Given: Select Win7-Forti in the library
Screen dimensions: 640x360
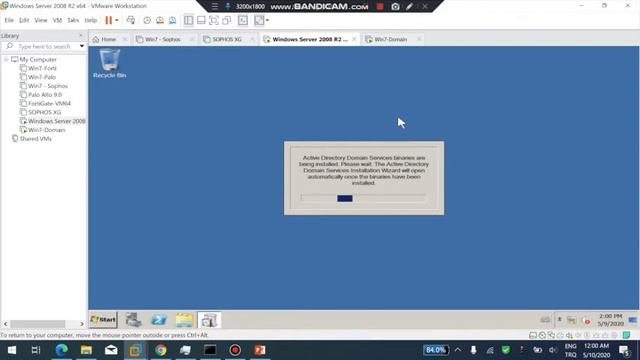Looking at the screenshot, I should [x=42, y=68].
